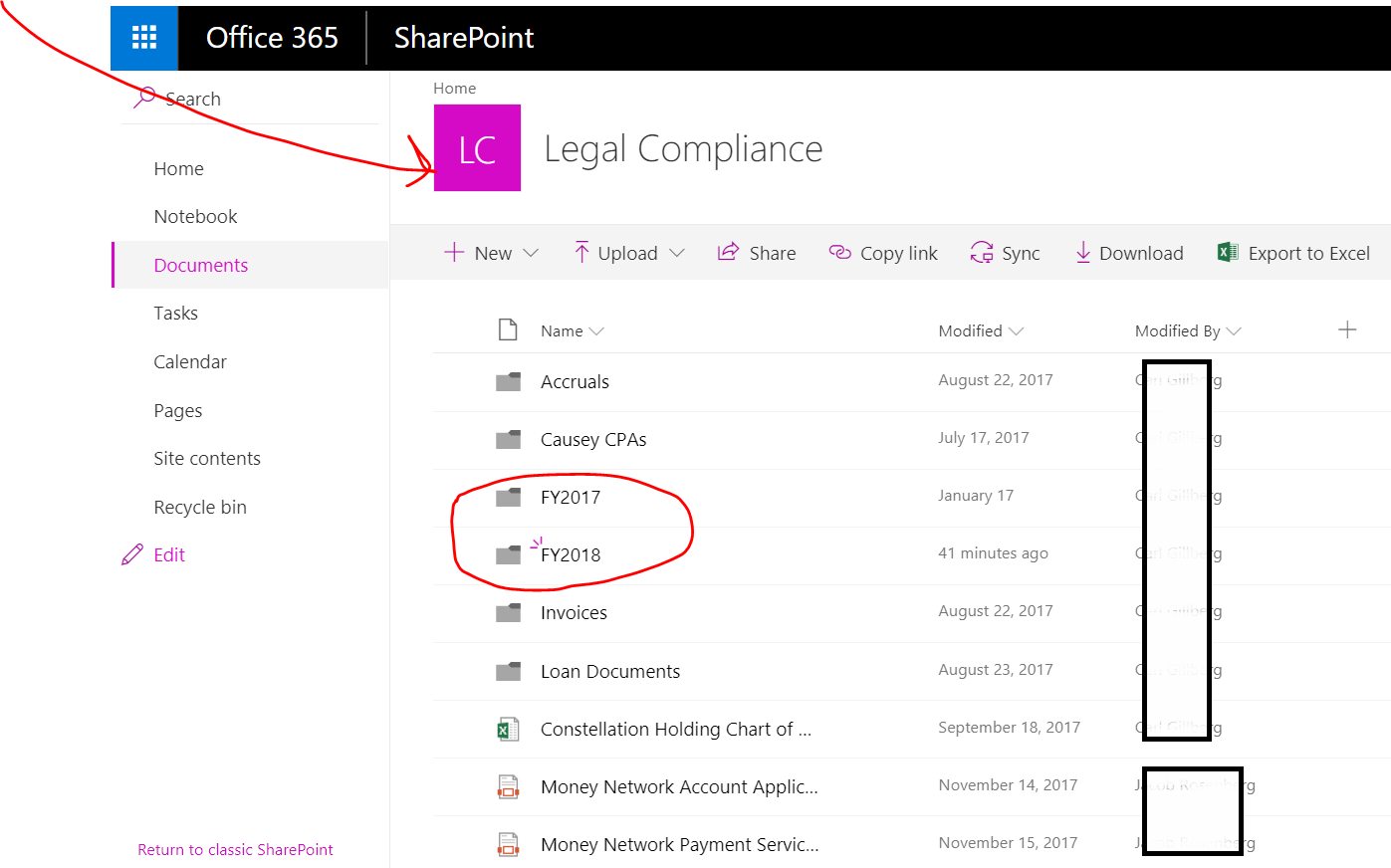Open the FY2017 folder name
Screen dimensions: 1391x868
pyautogui.click(x=571, y=497)
